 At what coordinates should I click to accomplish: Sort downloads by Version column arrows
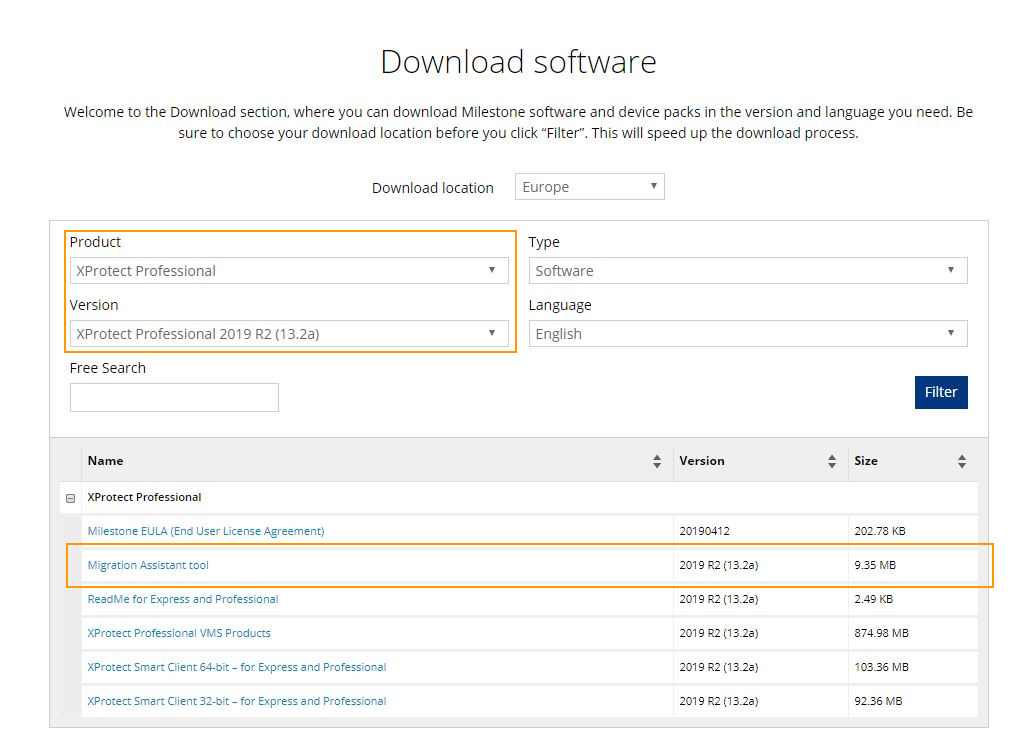[x=832, y=461]
